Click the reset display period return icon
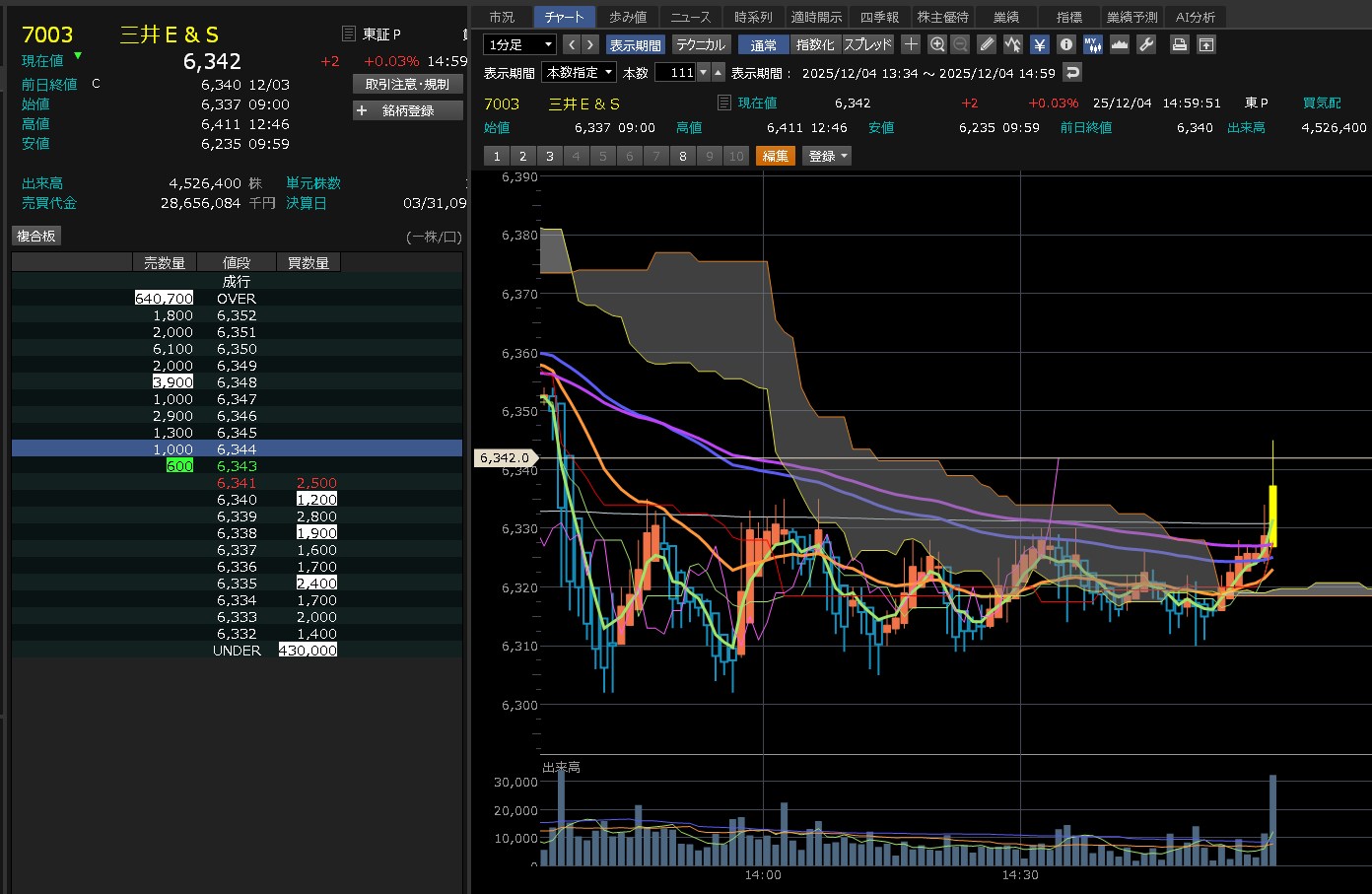The width and height of the screenshot is (1372, 894). click(1072, 72)
